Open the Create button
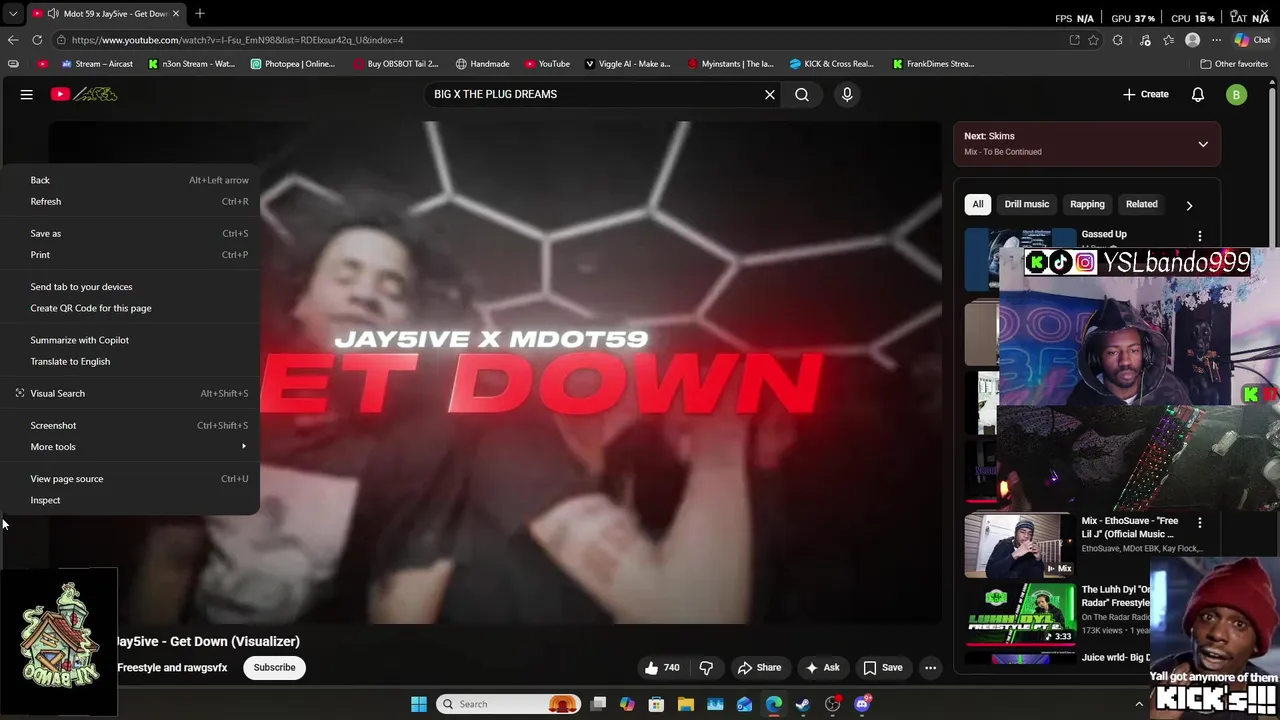The height and width of the screenshot is (720, 1280). coord(1145,94)
